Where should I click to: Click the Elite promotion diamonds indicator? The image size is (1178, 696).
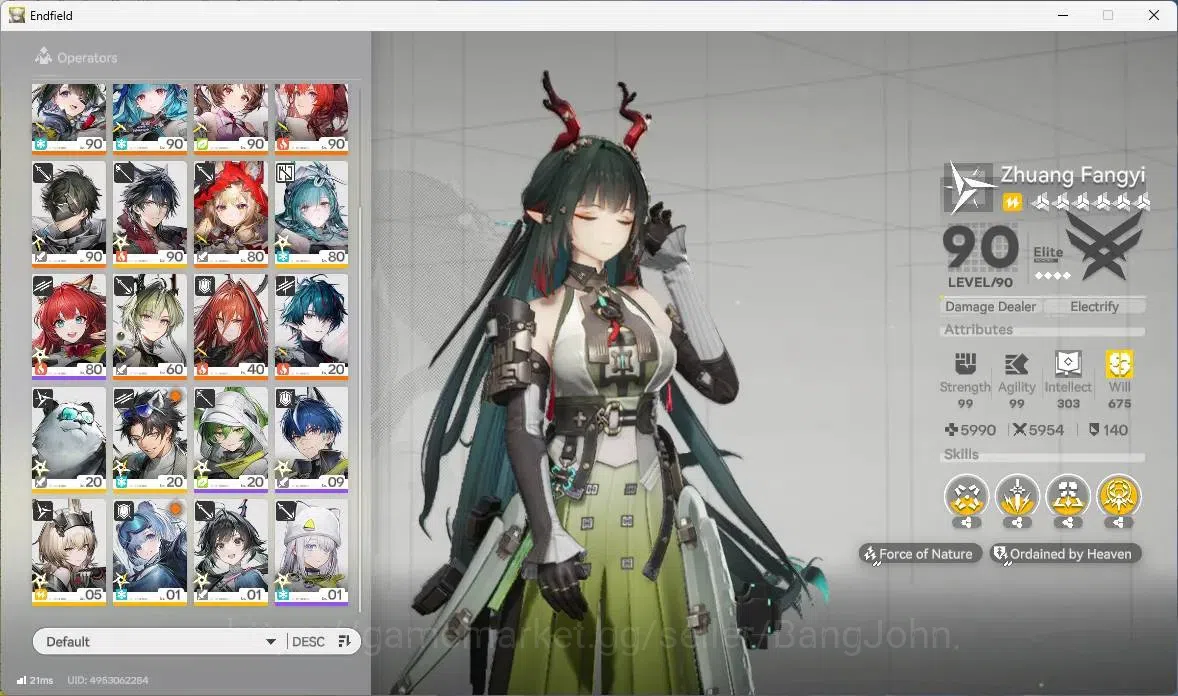(1052, 276)
